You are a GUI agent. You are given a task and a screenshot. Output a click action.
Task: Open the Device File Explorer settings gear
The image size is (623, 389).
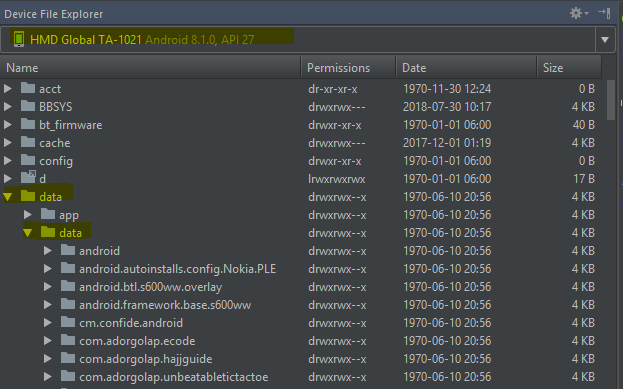[x=578, y=13]
